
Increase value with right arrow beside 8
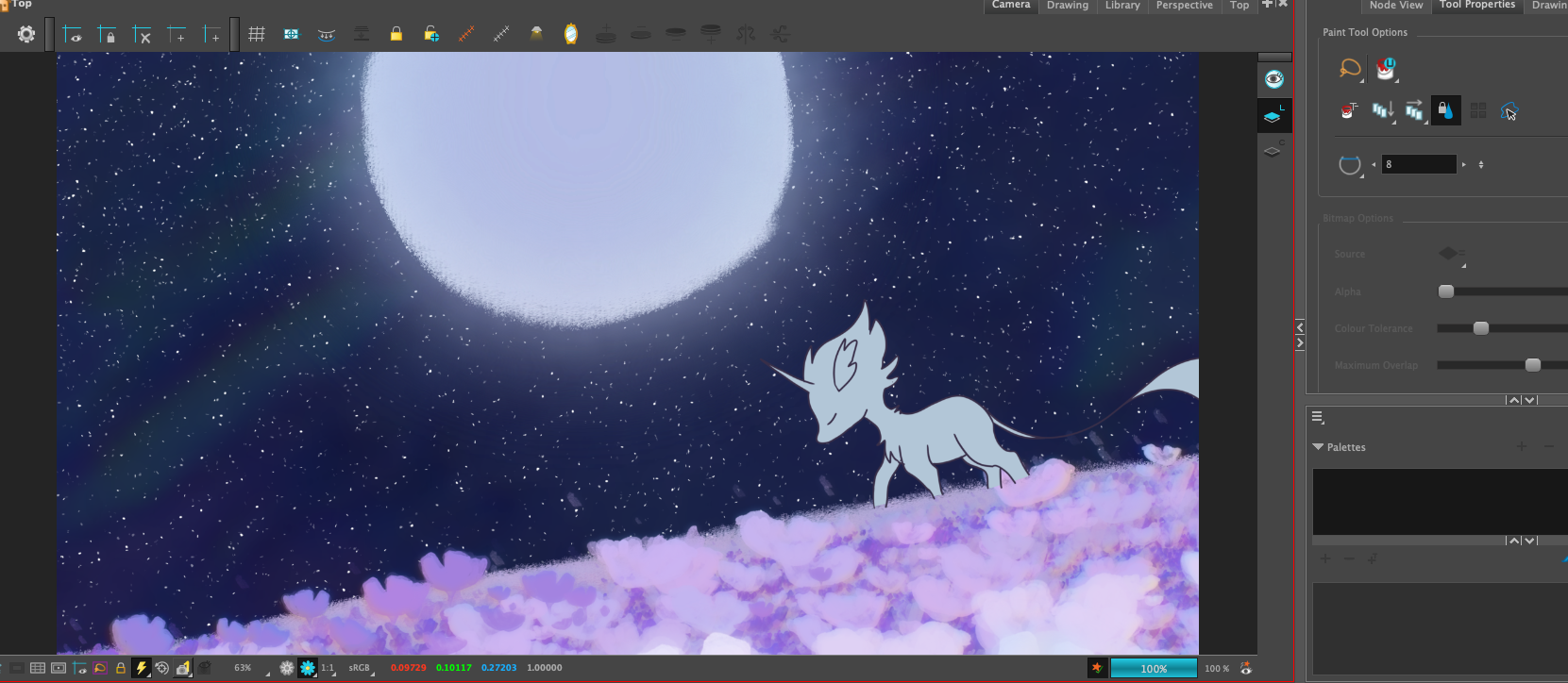[1464, 165]
